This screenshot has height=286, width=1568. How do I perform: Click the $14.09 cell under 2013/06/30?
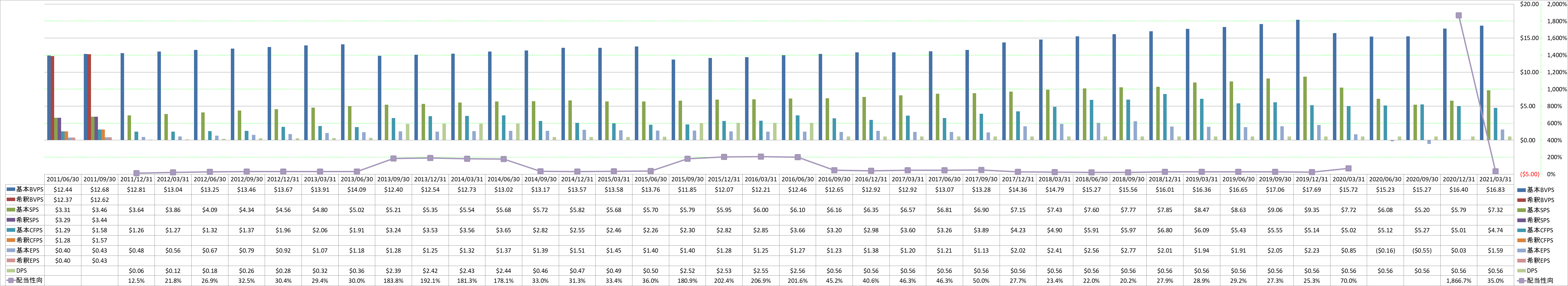(357, 190)
